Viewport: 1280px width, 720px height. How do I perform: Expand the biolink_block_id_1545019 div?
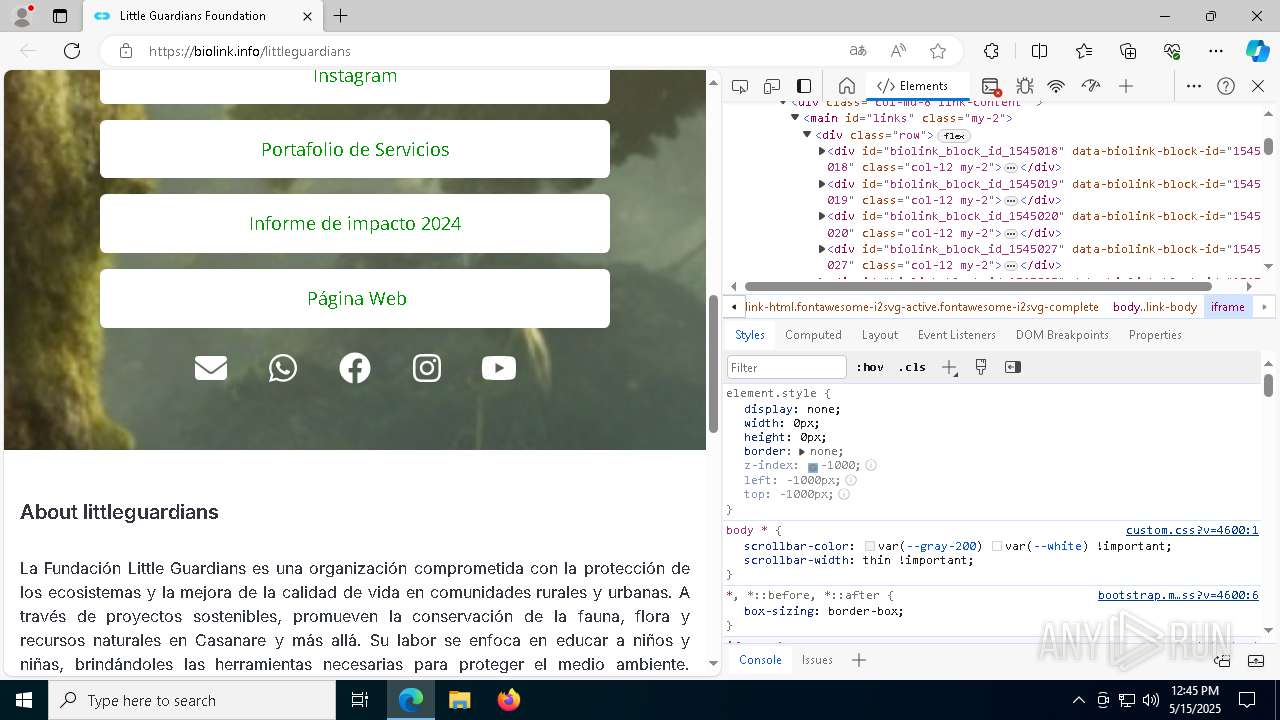(822, 184)
